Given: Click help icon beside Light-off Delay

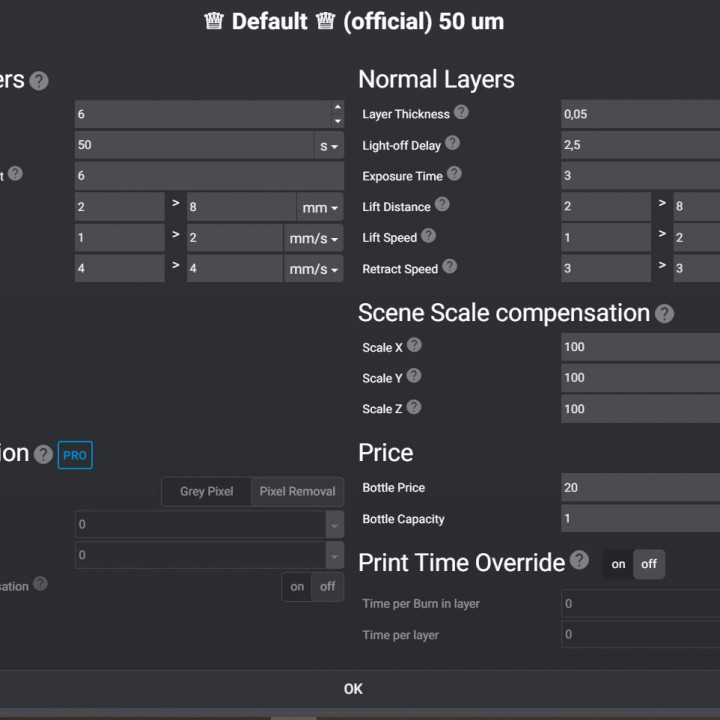Looking at the screenshot, I should tap(452, 144).
